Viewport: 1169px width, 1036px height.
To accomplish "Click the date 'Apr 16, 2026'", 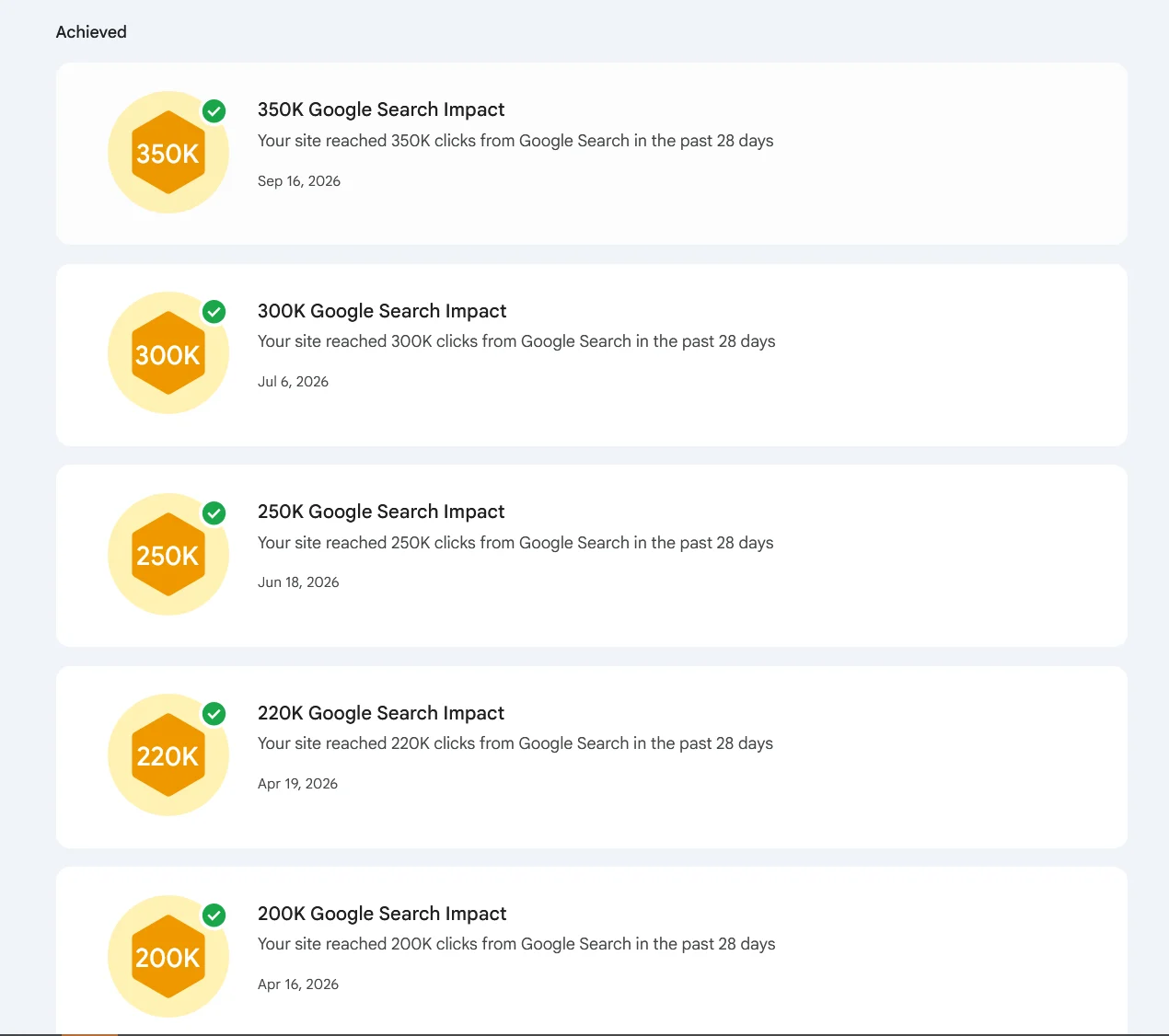I will [x=298, y=984].
